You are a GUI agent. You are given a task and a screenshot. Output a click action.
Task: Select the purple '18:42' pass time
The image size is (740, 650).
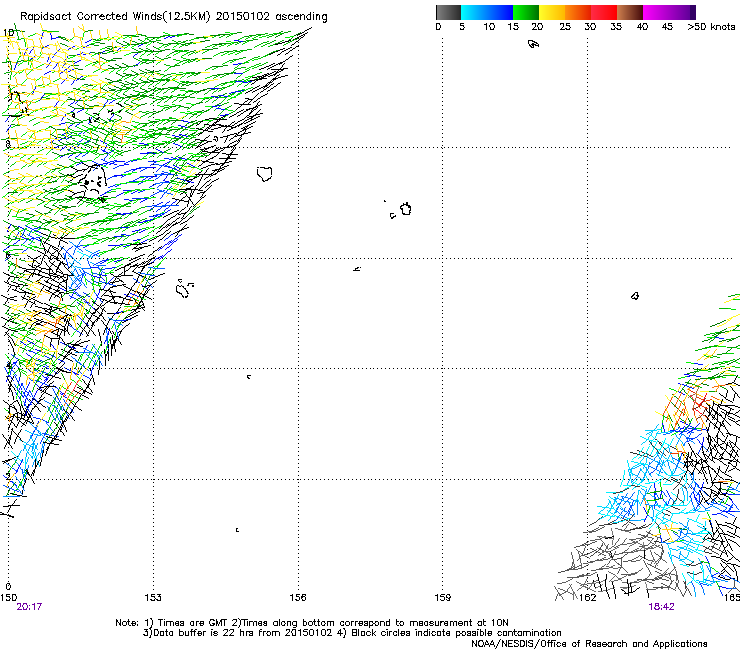pos(661,607)
